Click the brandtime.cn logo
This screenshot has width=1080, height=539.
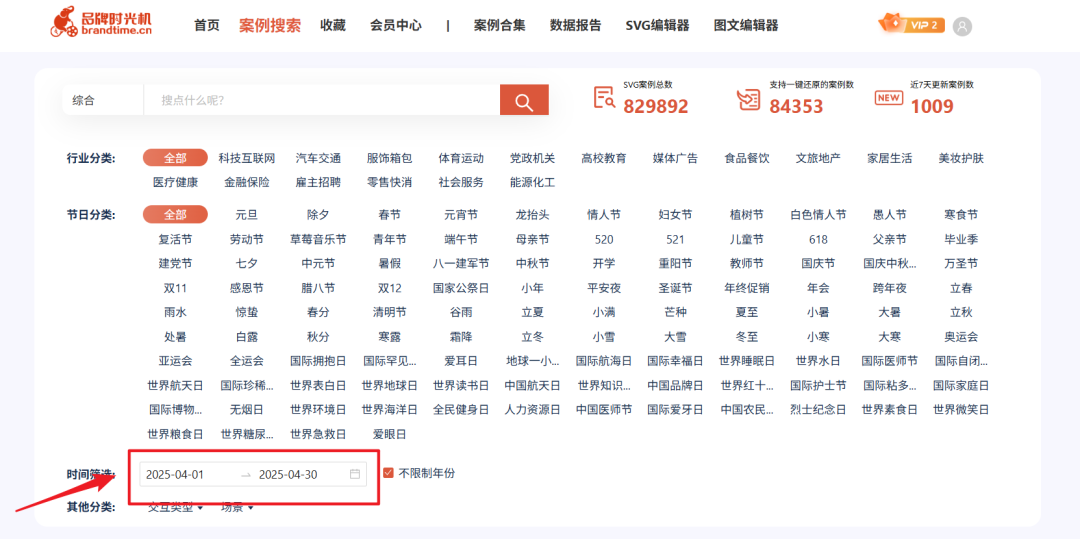[x=101, y=21]
